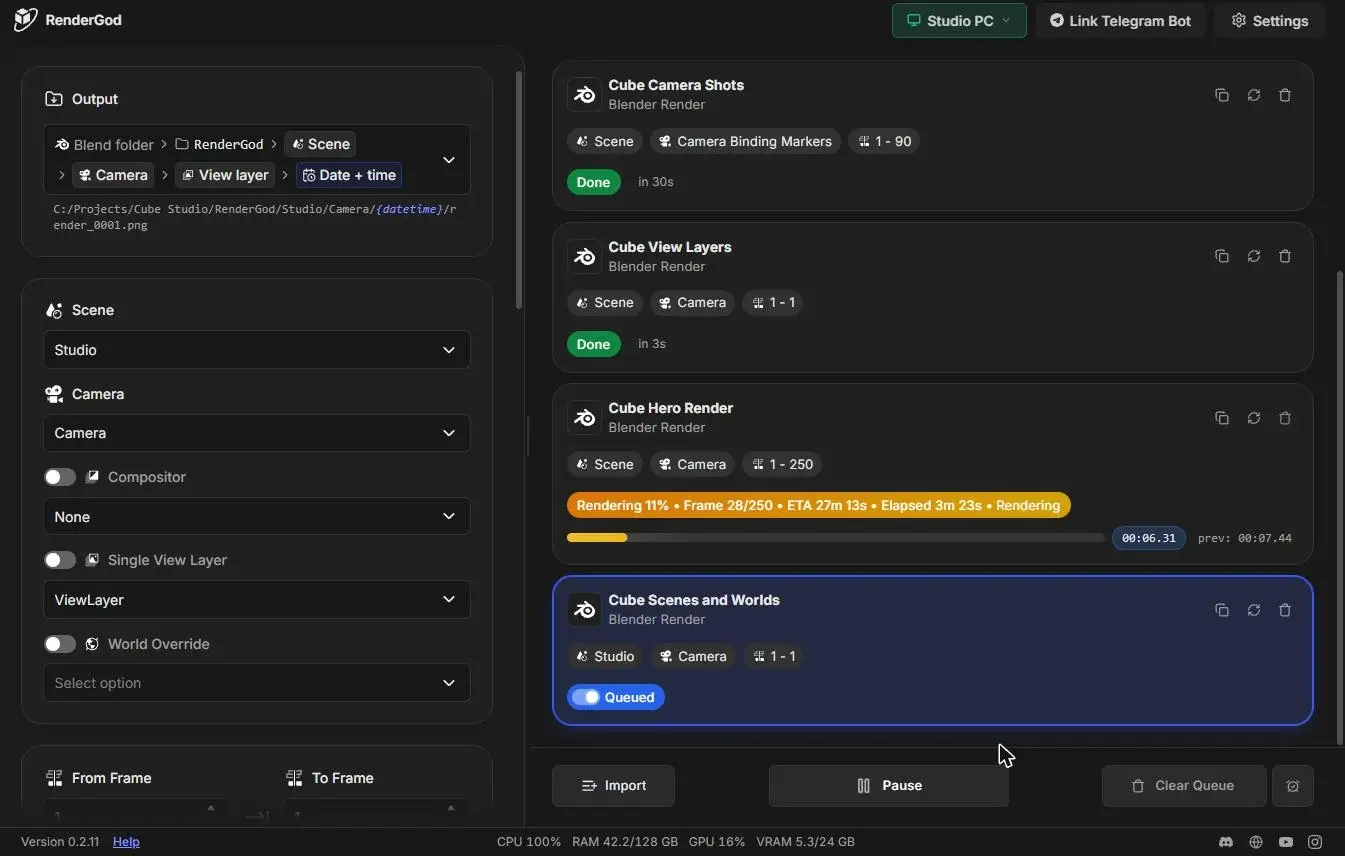The height and width of the screenshot is (856, 1345).
Task: Click the Import button
Action: [614, 786]
